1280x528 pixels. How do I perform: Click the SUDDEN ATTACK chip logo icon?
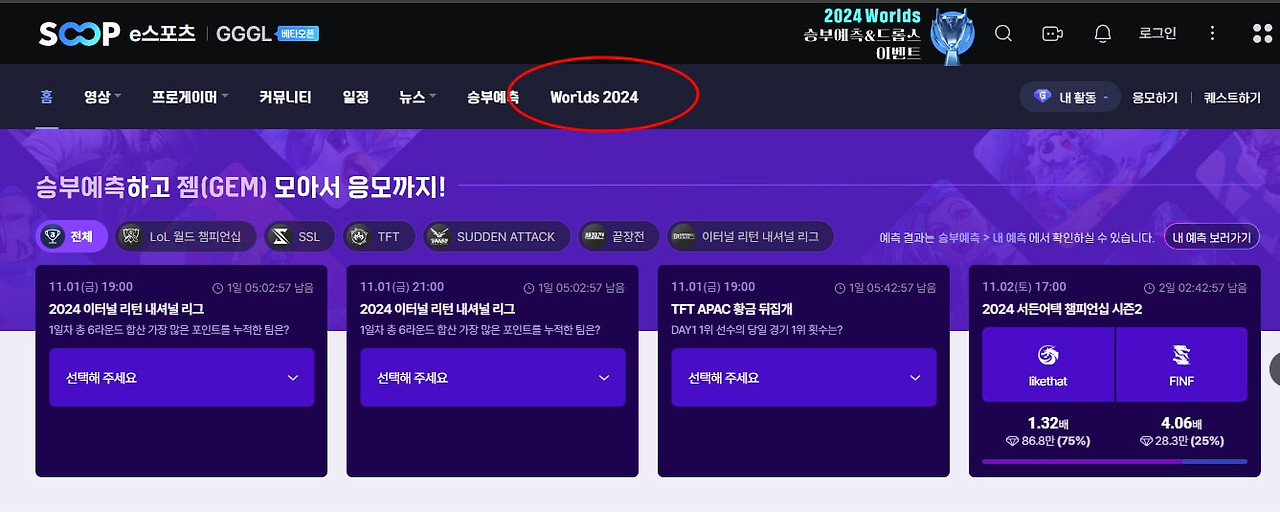pos(439,237)
